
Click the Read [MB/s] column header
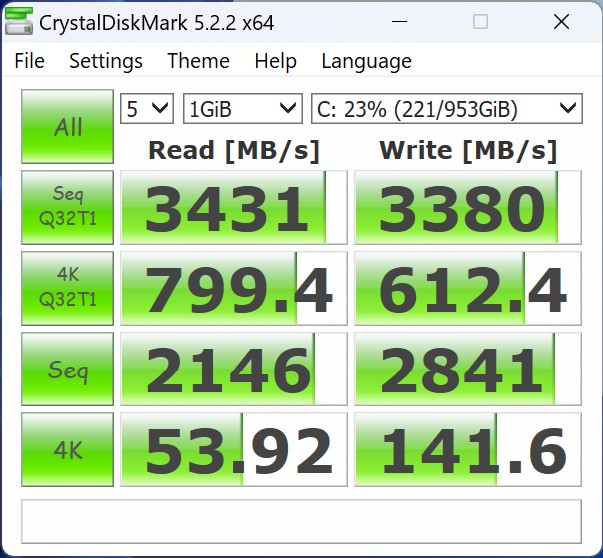pos(234,150)
